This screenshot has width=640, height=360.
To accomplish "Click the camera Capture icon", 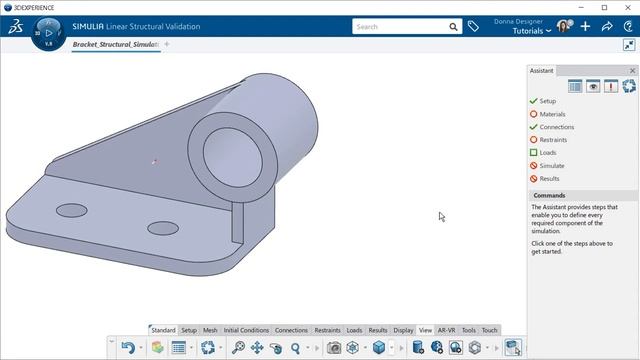I will point(334,348).
